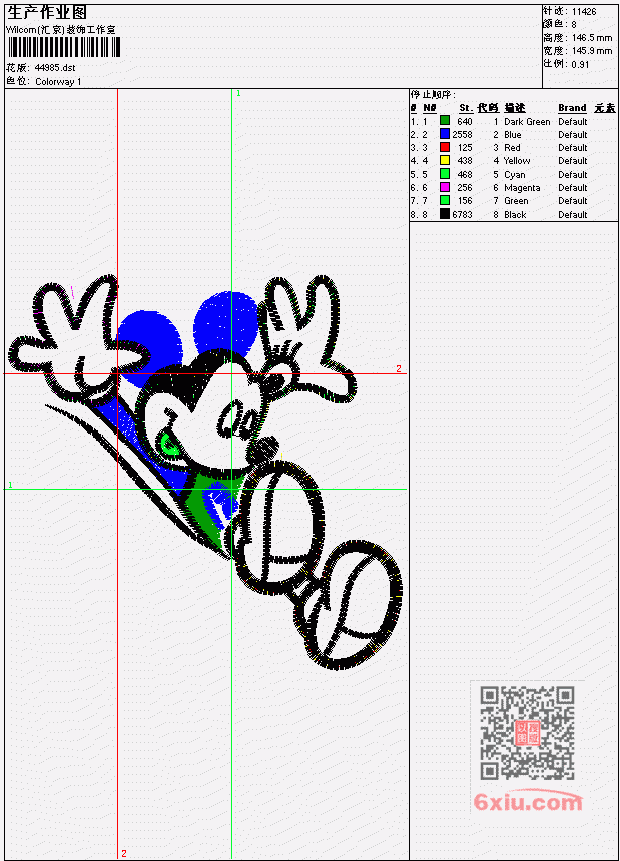Click the stitch count '468'
Image resolution: width=620 pixels, height=861 pixels.
pyautogui.click(x=465, y=175)
